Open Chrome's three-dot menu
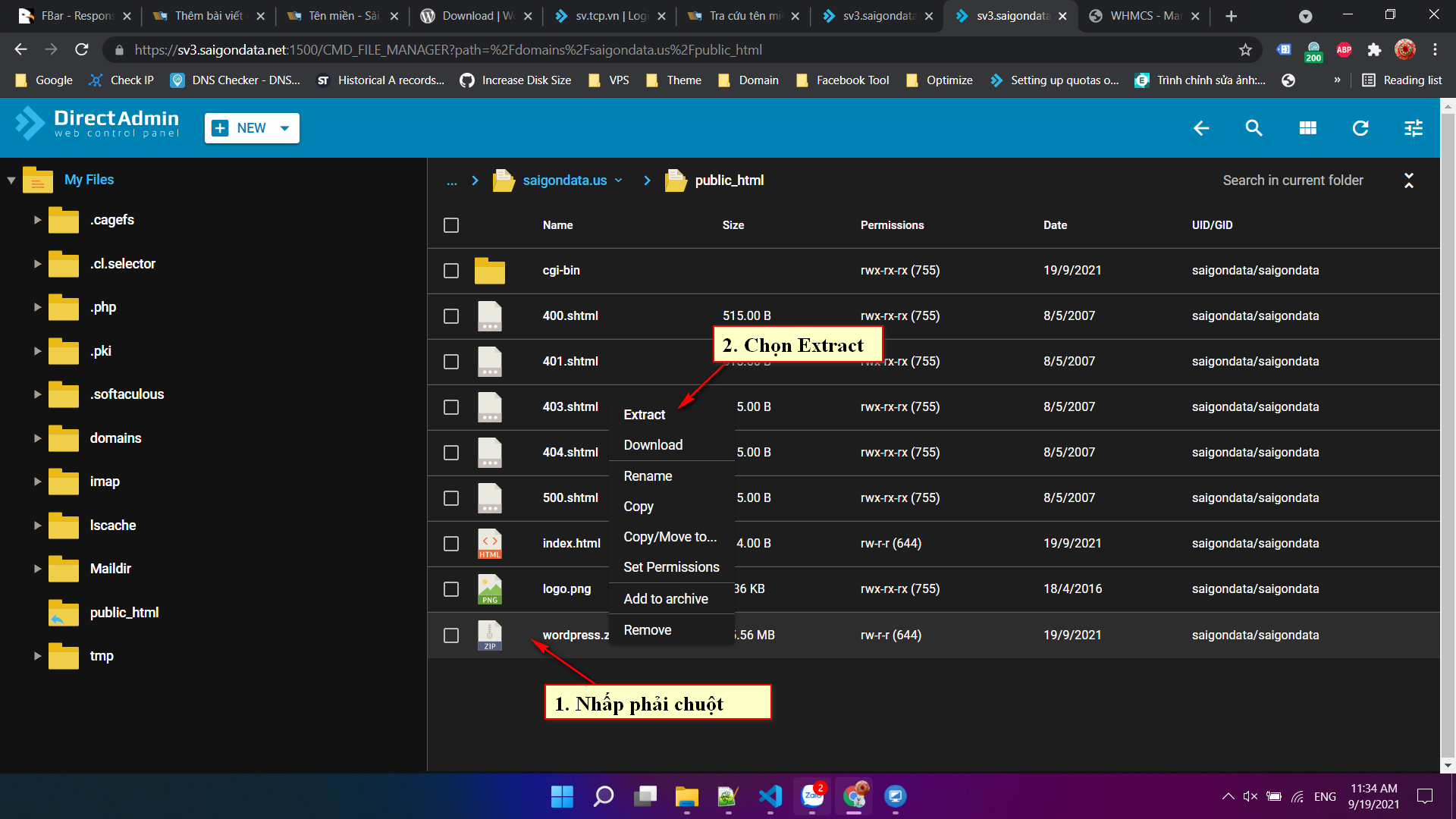The image size is (1456, 819). pos(1435,50)
